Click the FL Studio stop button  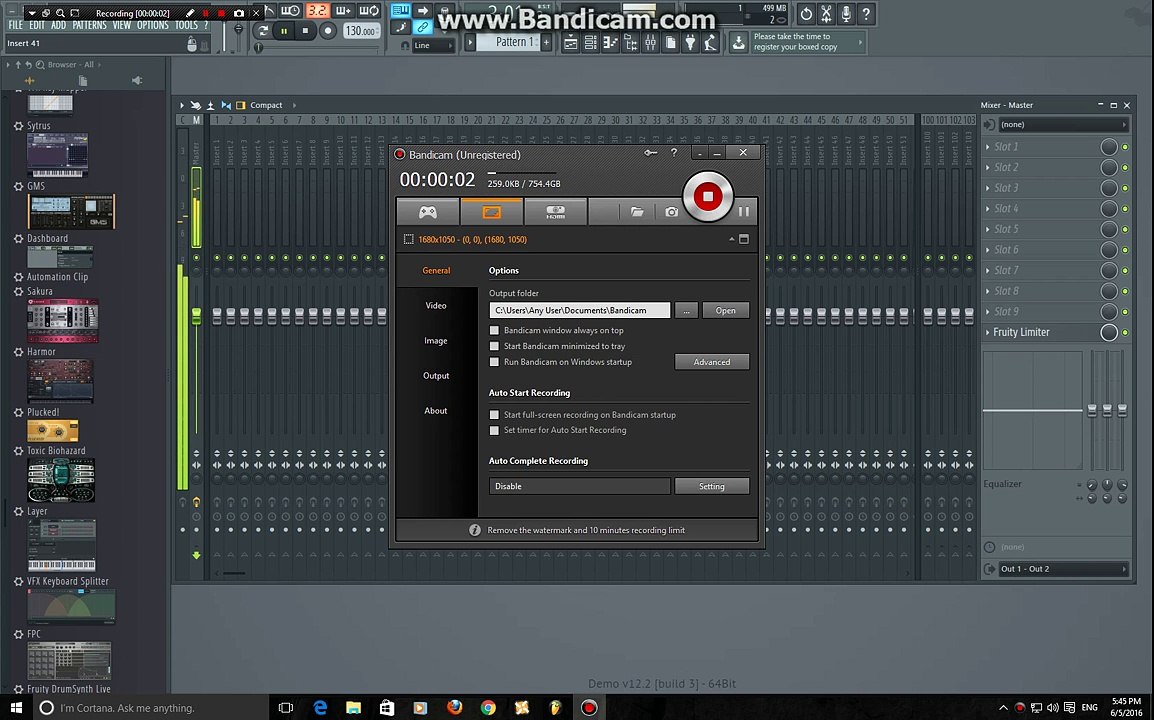coord(305,30)
